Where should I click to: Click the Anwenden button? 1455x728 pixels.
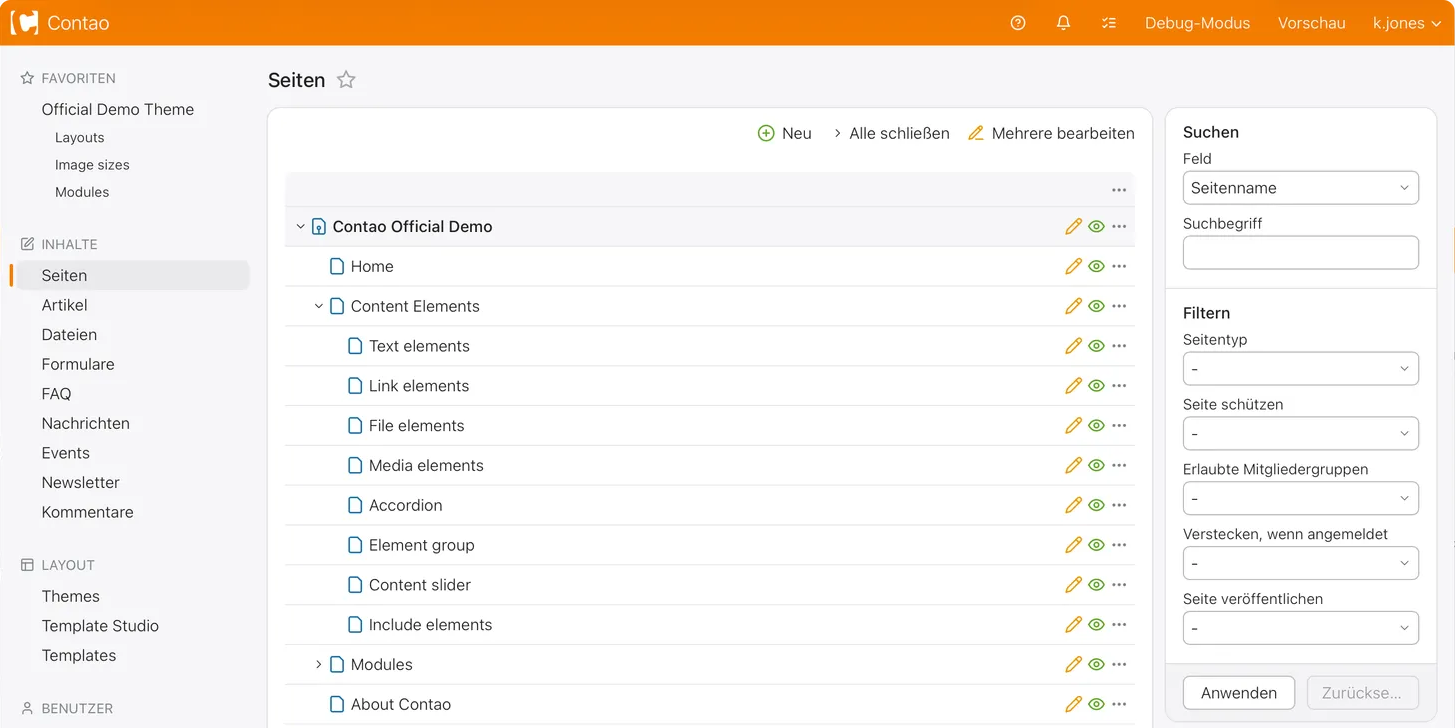tap(1239, 693)
